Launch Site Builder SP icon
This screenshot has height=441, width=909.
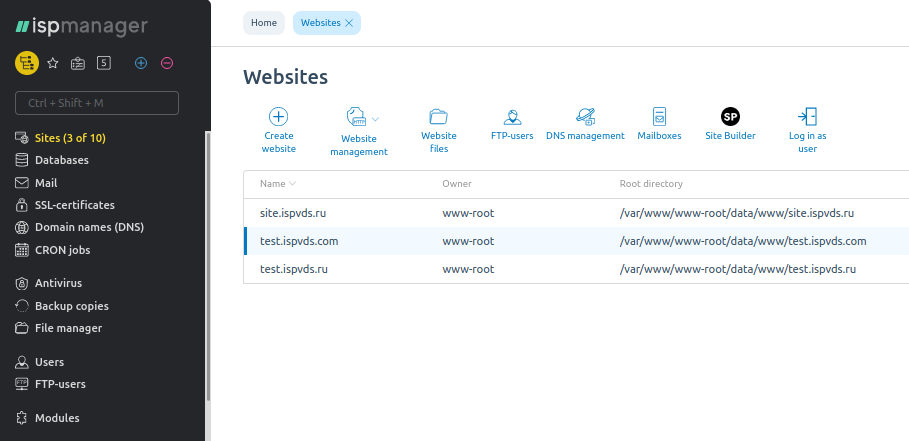click(730, 116)
